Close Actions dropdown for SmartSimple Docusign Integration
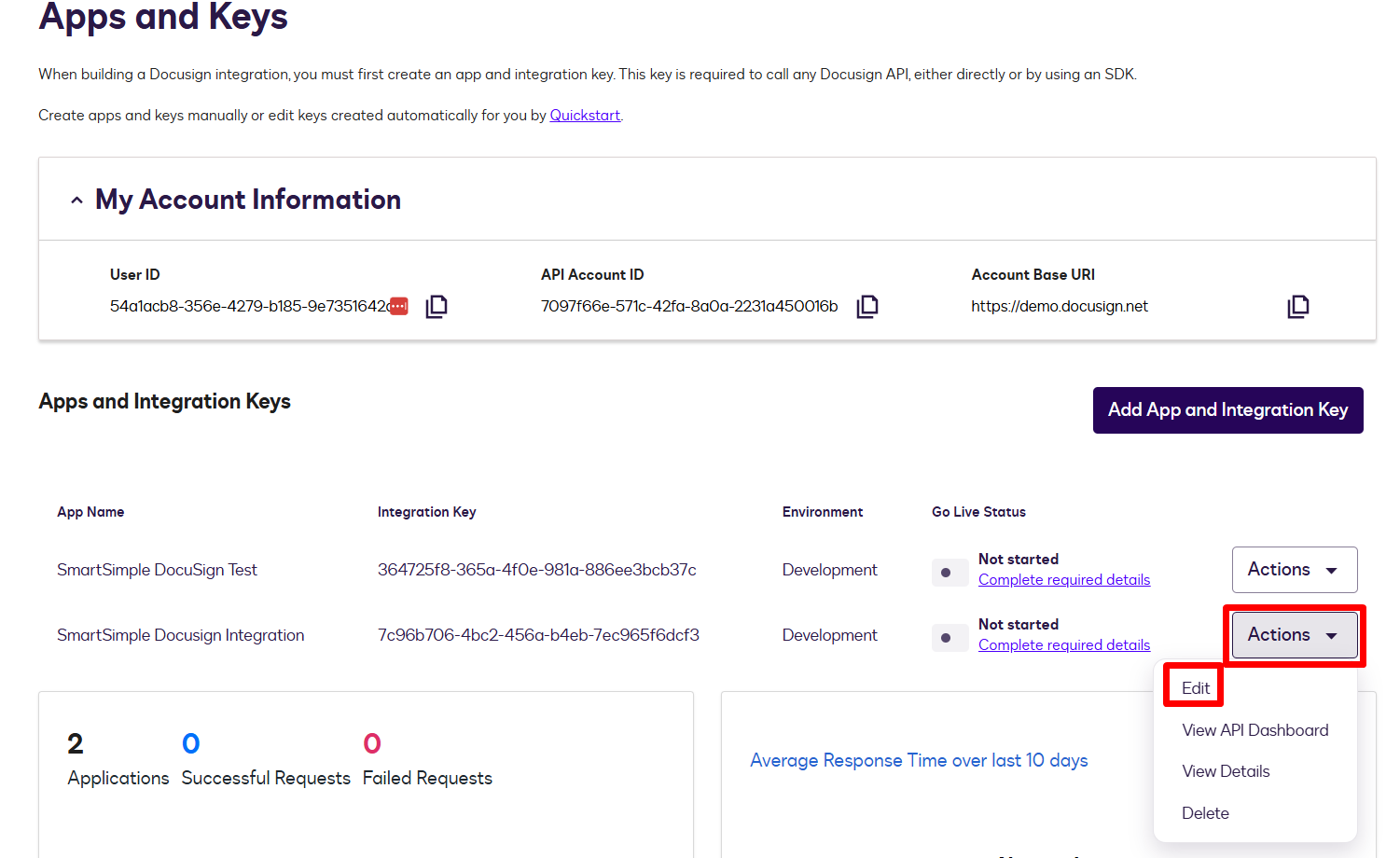Screen dimensions: 1400x858 point(1295,634)
